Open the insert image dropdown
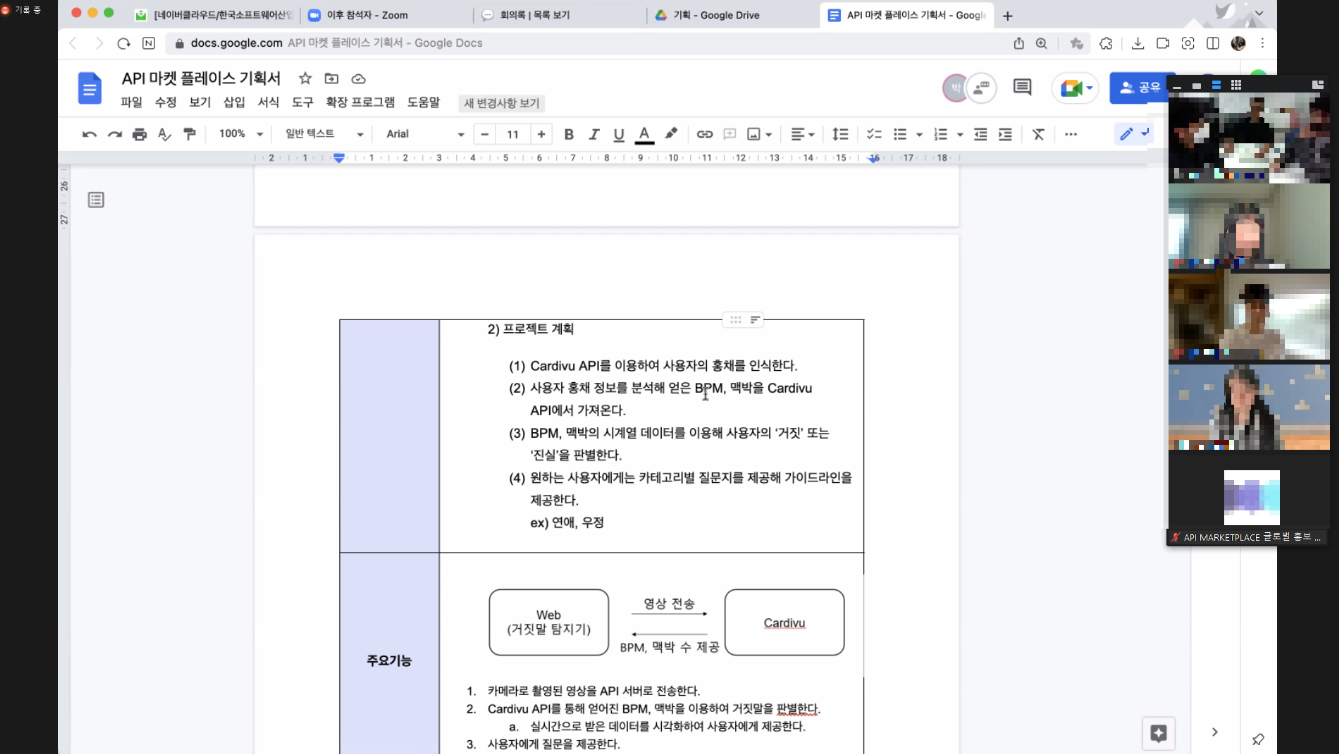 (760, 134)
